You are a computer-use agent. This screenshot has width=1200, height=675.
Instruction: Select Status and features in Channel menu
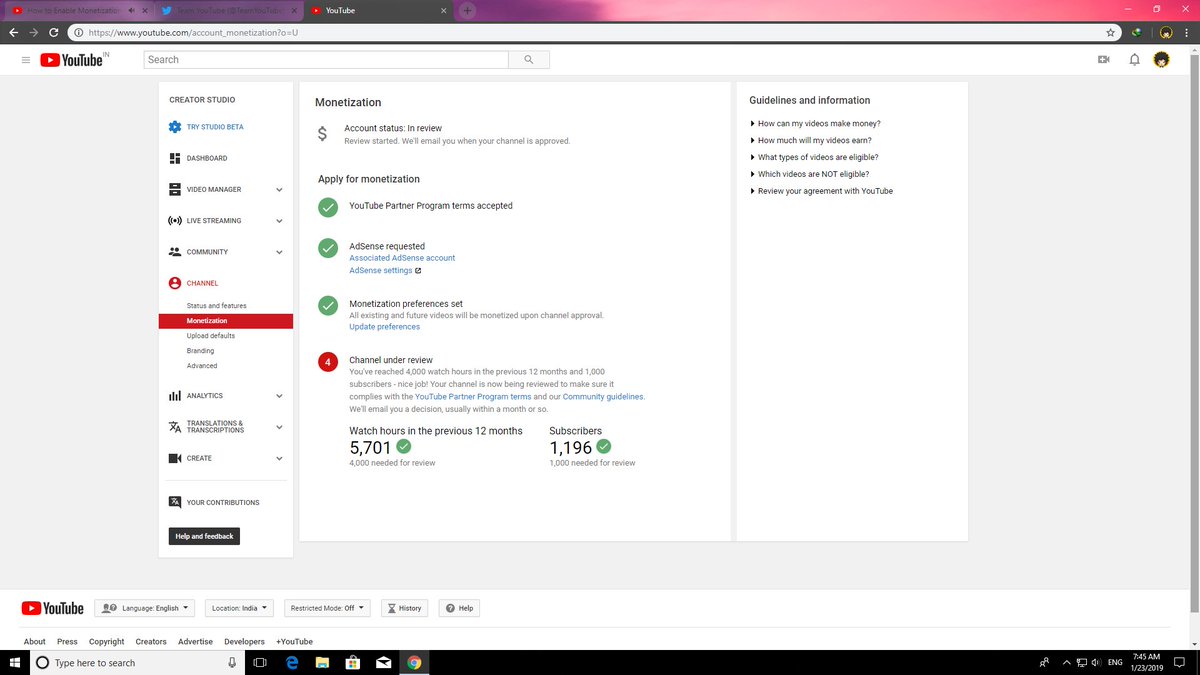216,305
